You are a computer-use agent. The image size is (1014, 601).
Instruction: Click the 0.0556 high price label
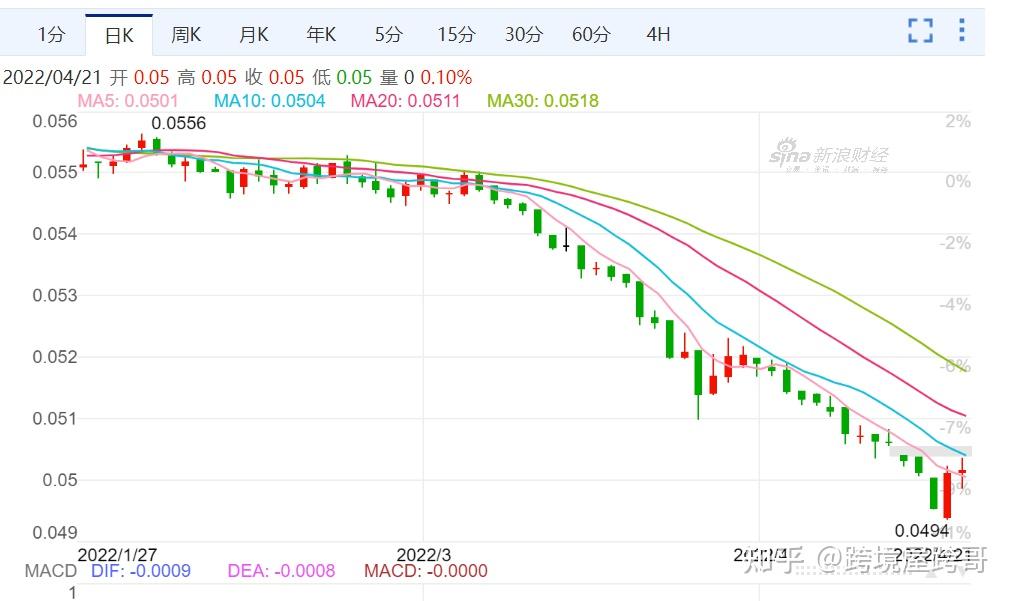pos(178,123)
